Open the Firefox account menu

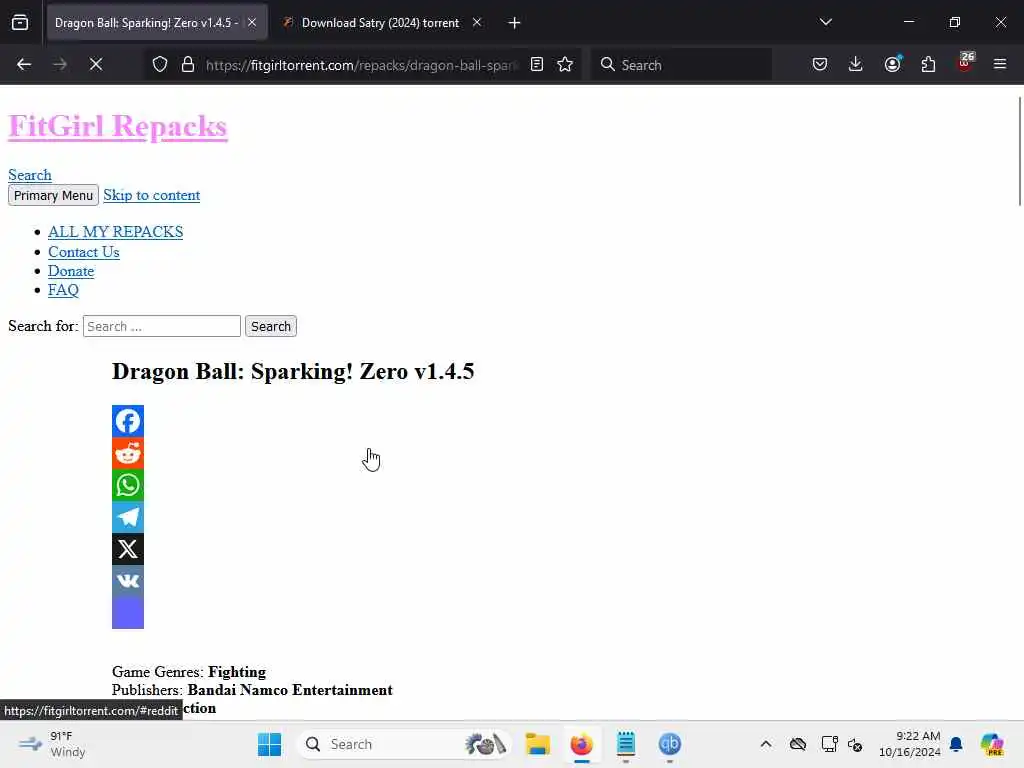click(892, 64)
